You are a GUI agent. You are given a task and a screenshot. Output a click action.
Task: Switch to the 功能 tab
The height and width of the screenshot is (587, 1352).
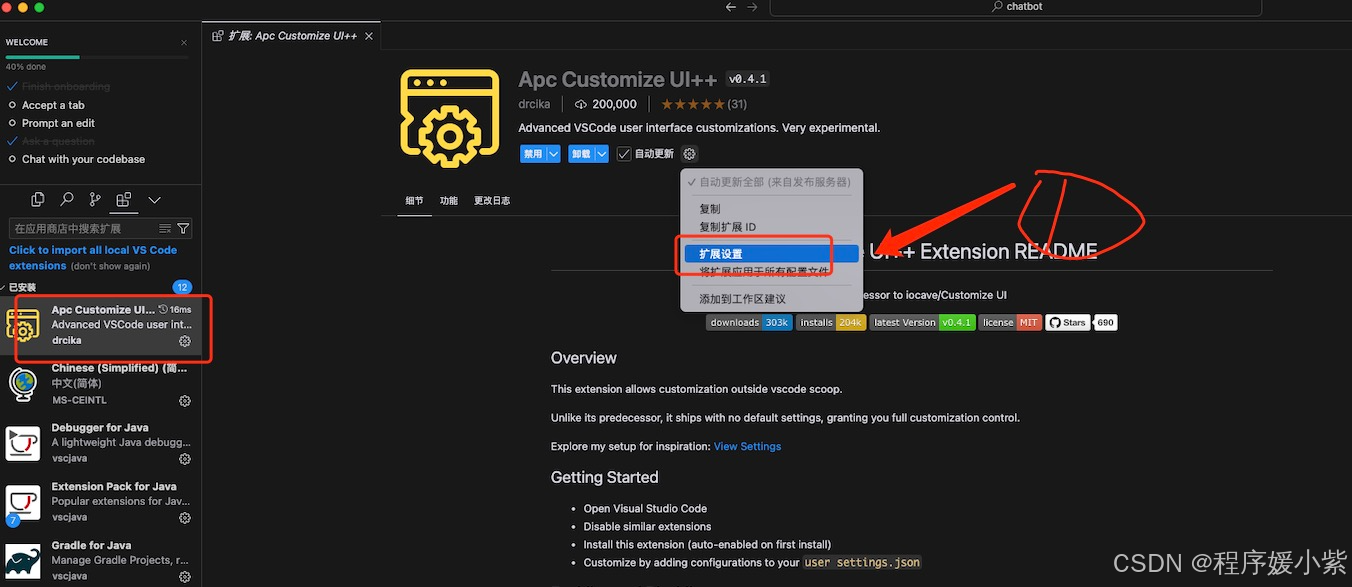[x=449, y=201]
